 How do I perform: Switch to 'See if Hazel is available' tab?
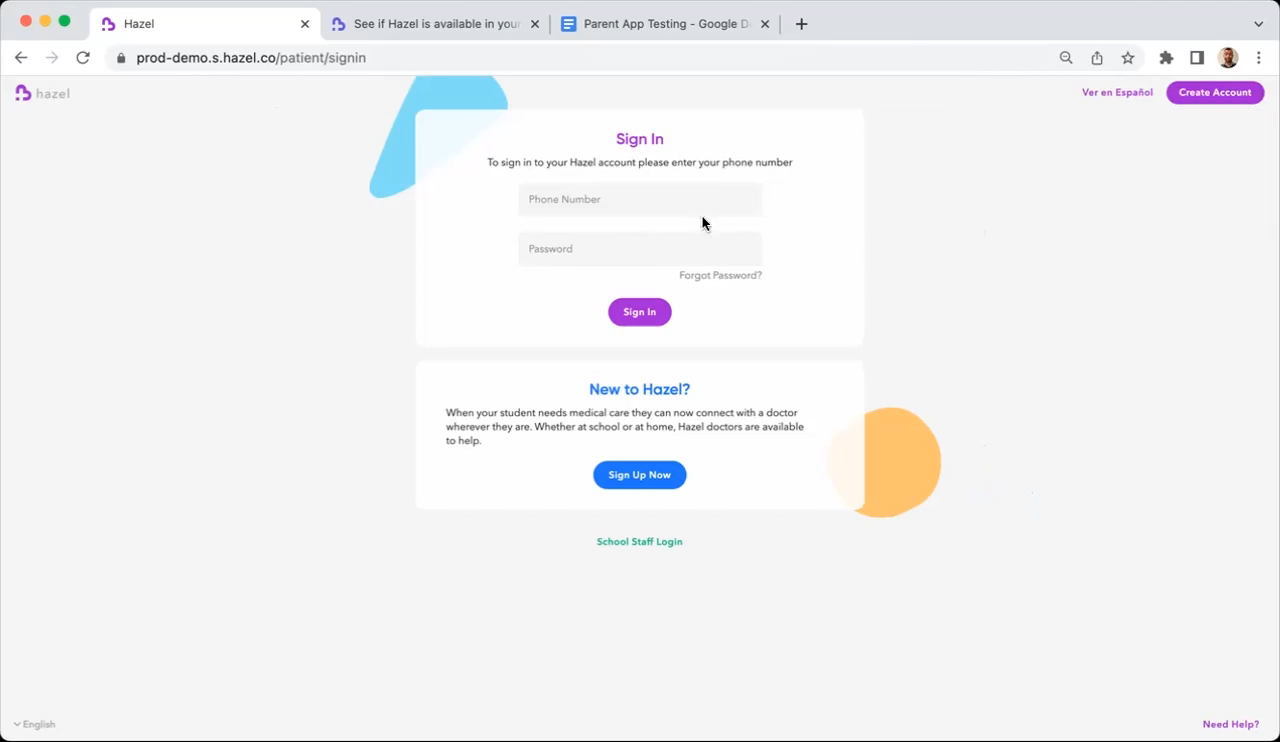[x=436, y=24]
